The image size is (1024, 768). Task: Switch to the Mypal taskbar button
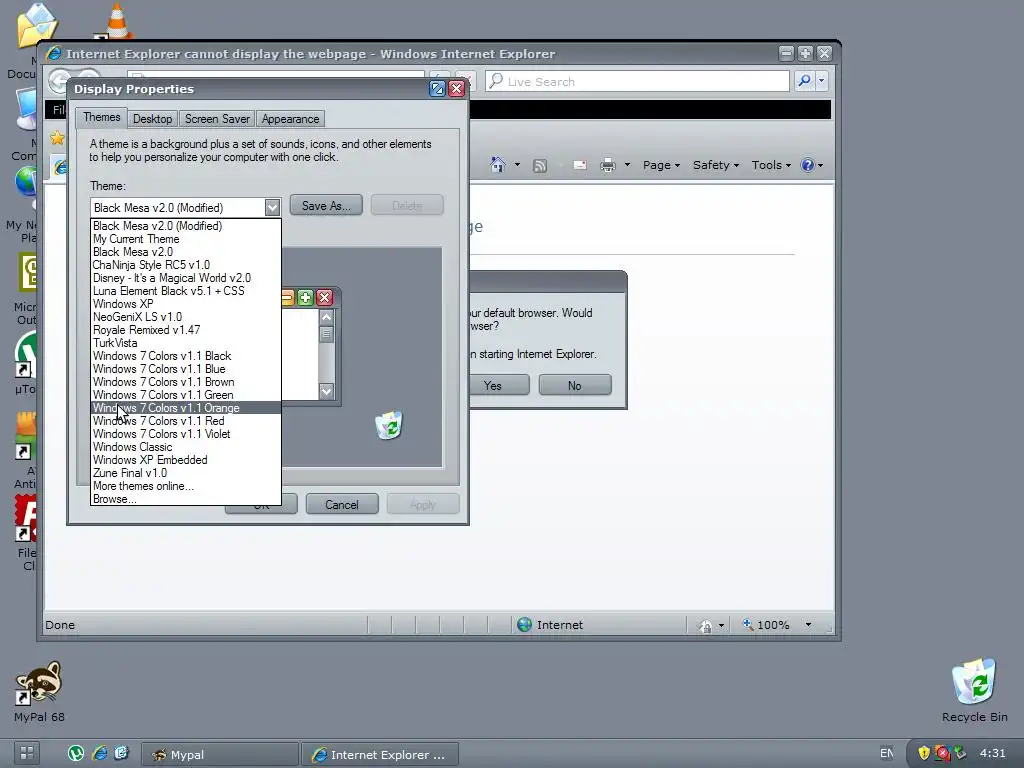[219, 754]
